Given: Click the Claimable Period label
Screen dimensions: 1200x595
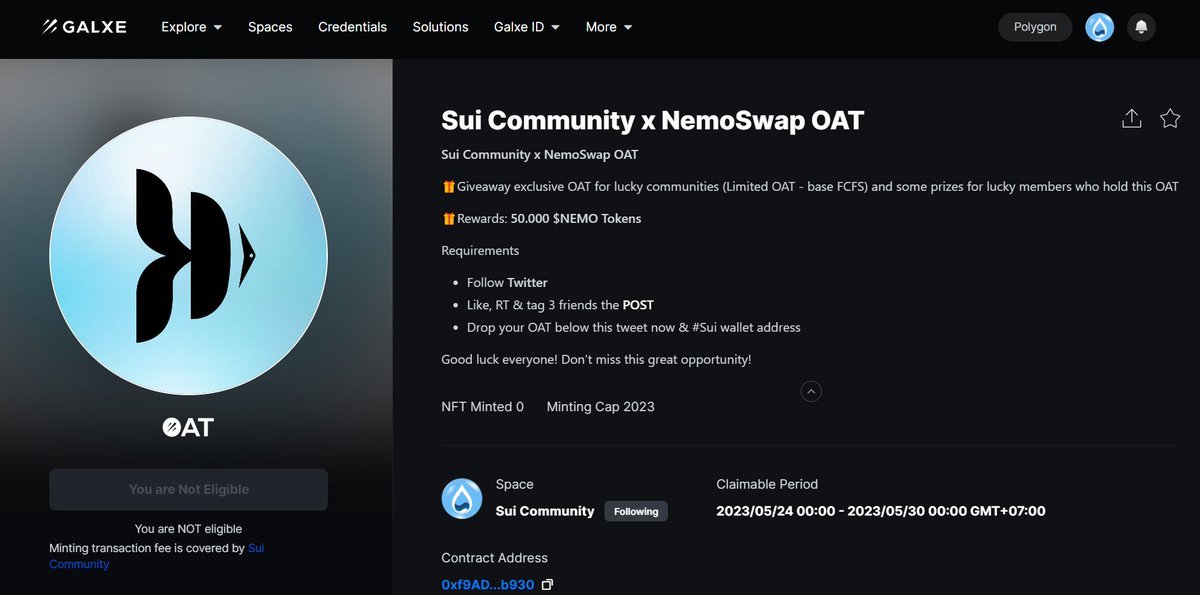Looking at the screenshot, I should (767, 484).
